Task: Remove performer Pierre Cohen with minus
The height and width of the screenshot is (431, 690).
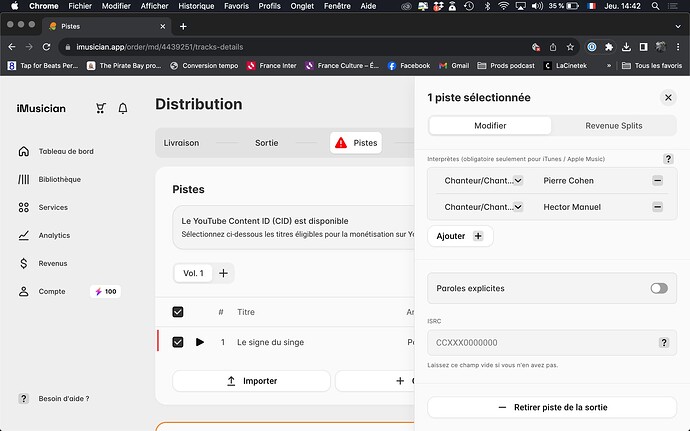Action: 657,181
